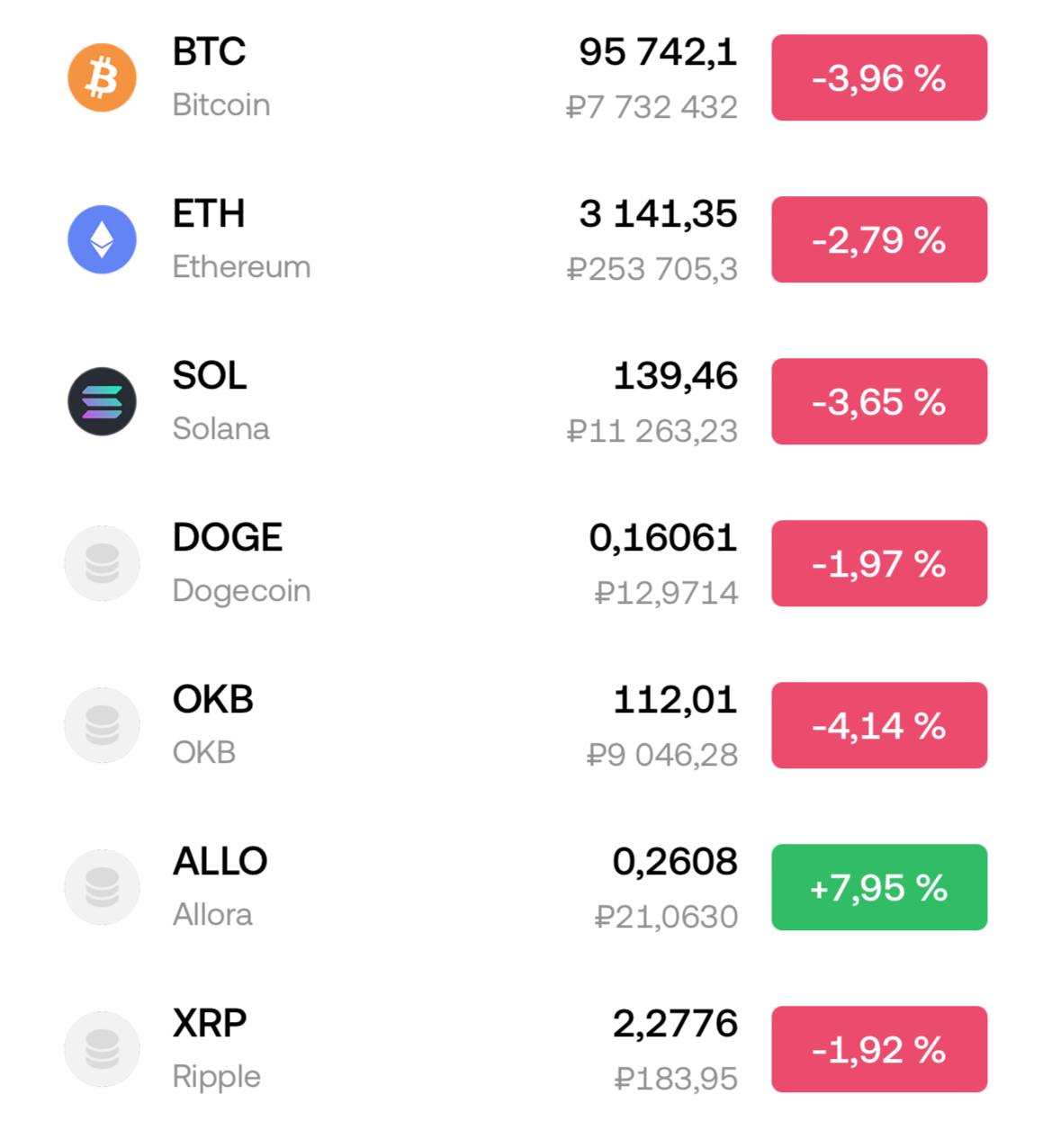Click the placeholder coin icon beside DOGE

[x=102, y=563]
